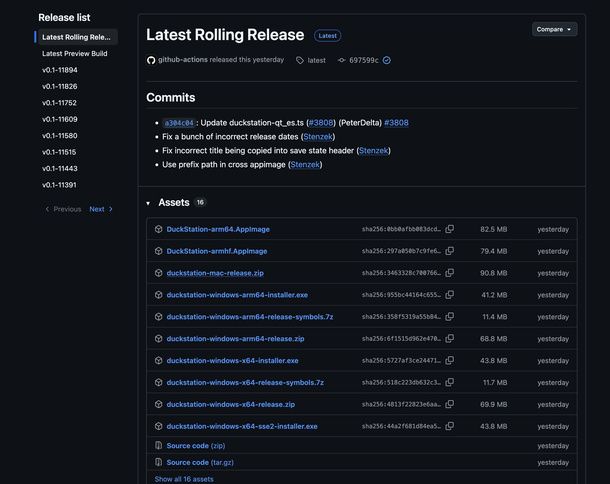
Task: Open trailing #3808 pull request link
Action: [x=396, y=123]
